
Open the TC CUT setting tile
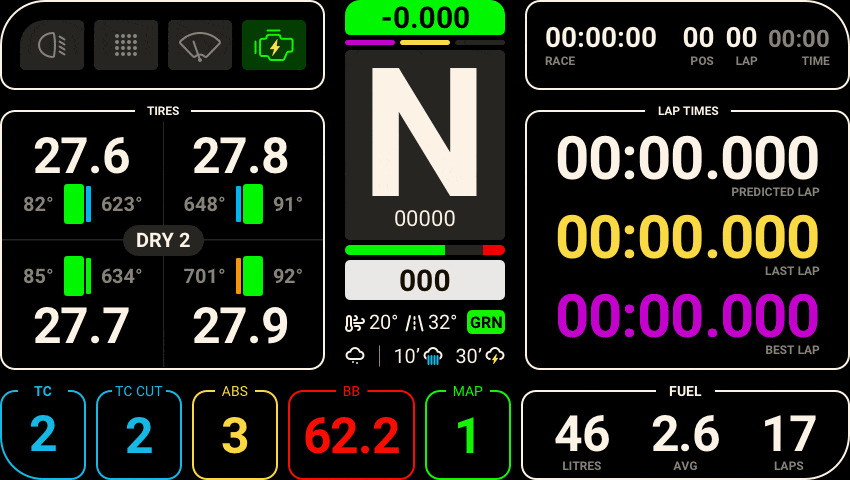click(139, 434)
